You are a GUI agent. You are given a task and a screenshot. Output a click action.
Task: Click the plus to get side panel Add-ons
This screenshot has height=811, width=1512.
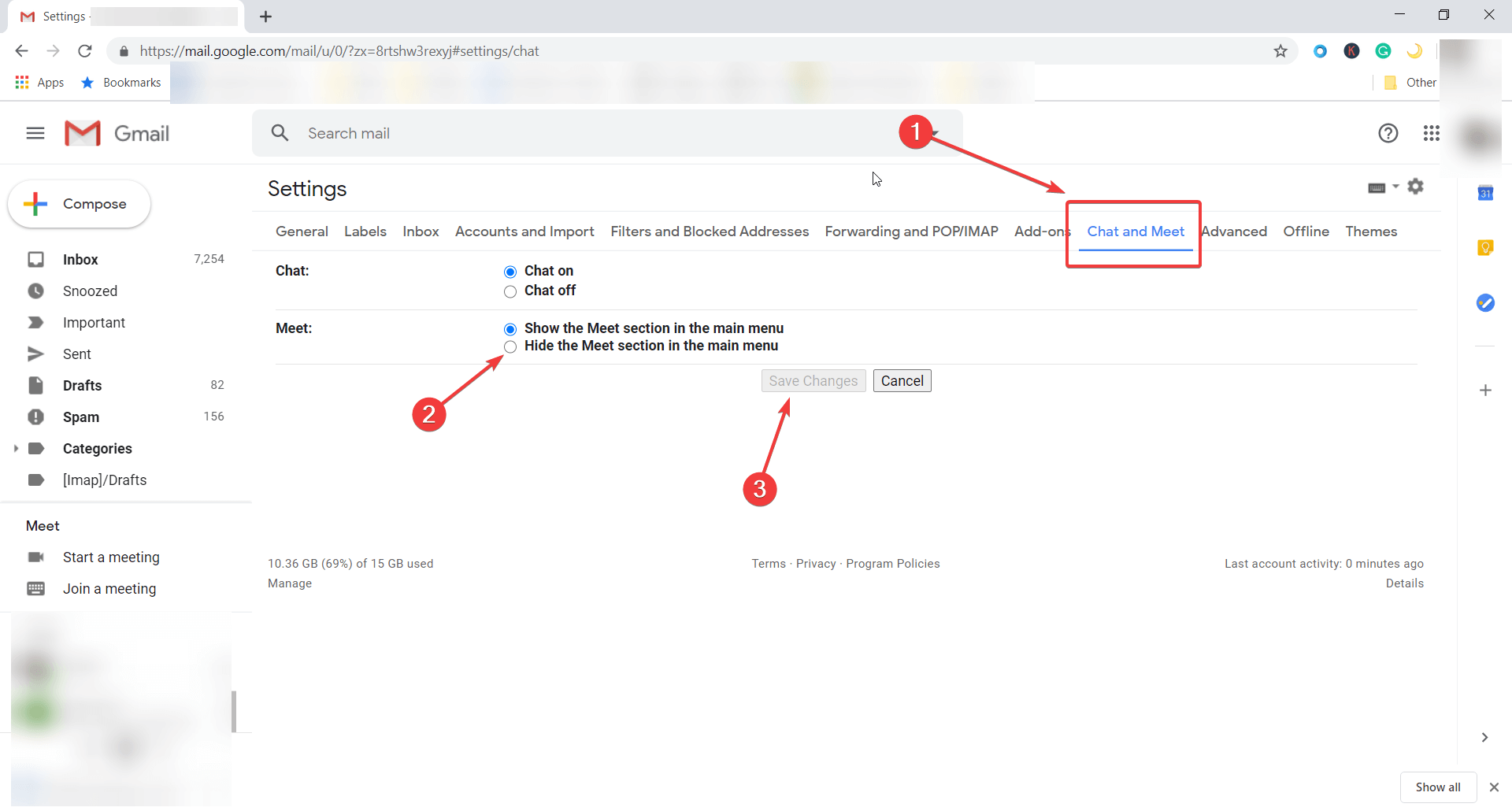coord(1487,390)
